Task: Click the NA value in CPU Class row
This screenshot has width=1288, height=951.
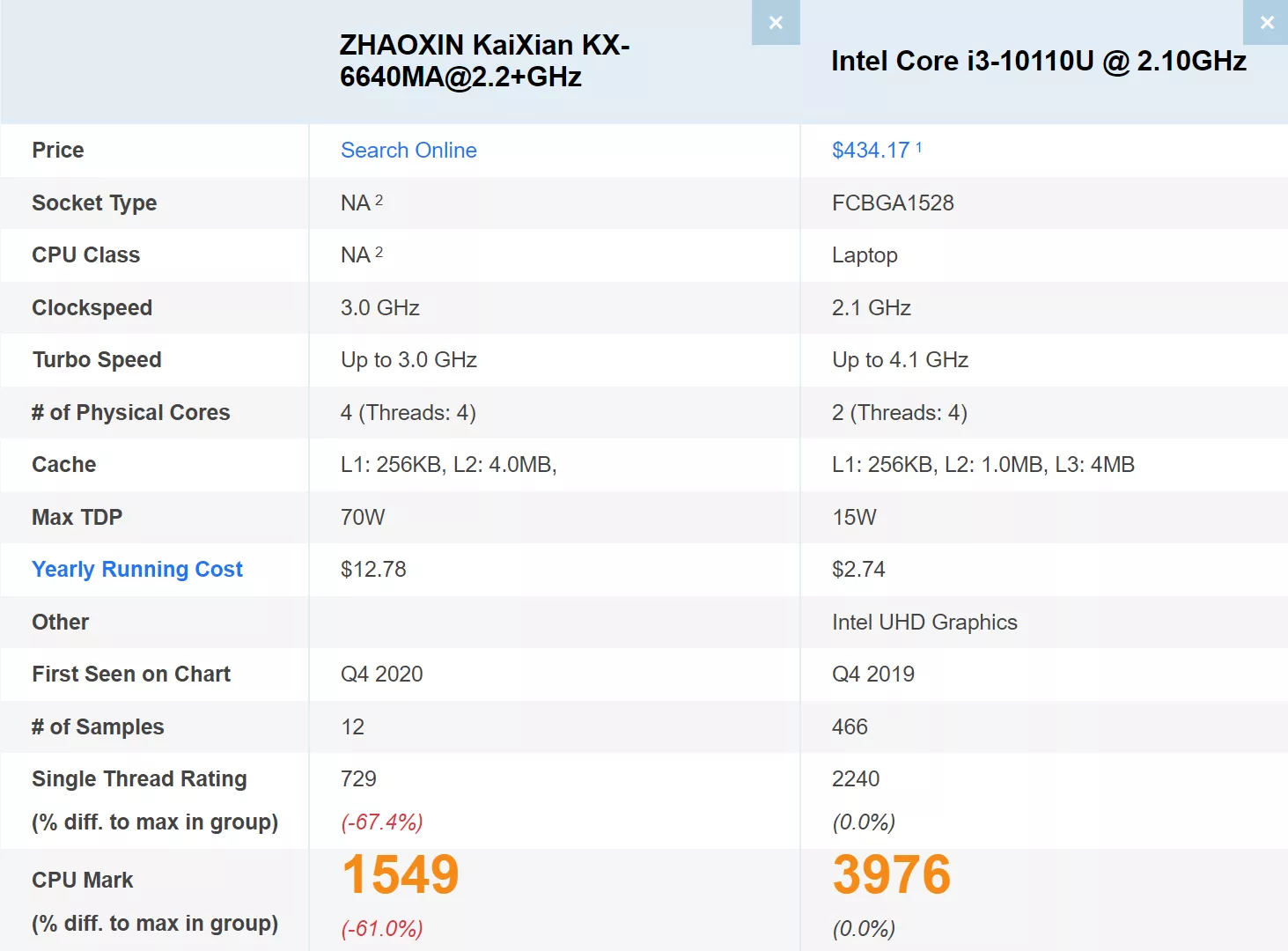Action: 356,255
